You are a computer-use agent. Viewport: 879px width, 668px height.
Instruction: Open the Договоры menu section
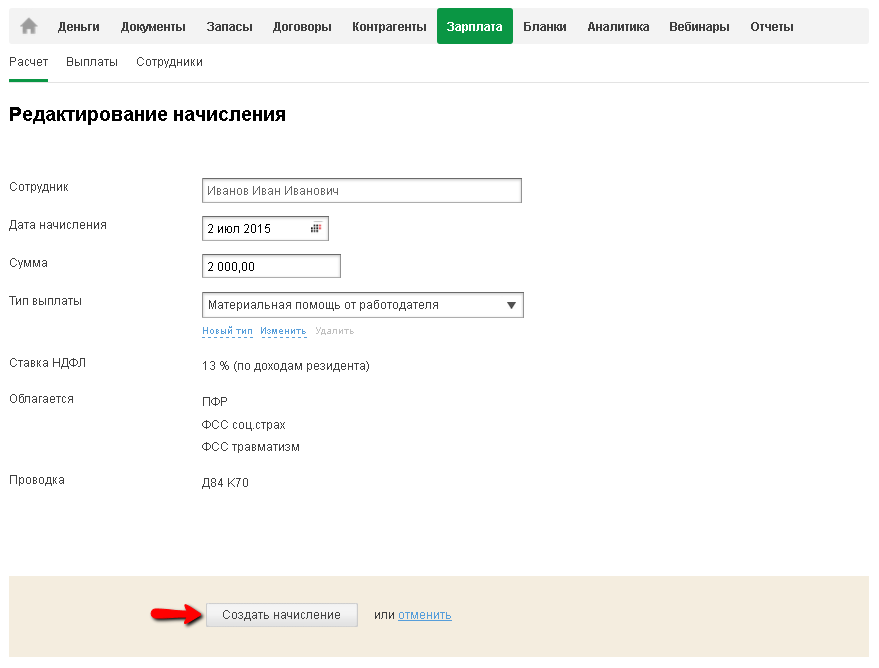tap(302, 27)
